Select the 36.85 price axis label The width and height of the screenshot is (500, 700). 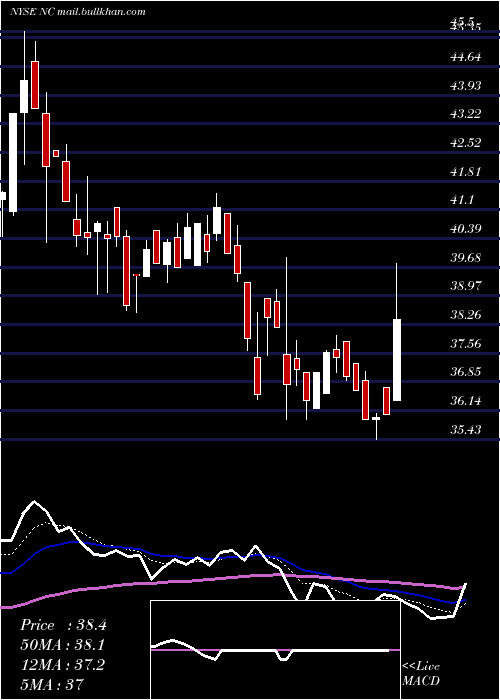(466, 372)
